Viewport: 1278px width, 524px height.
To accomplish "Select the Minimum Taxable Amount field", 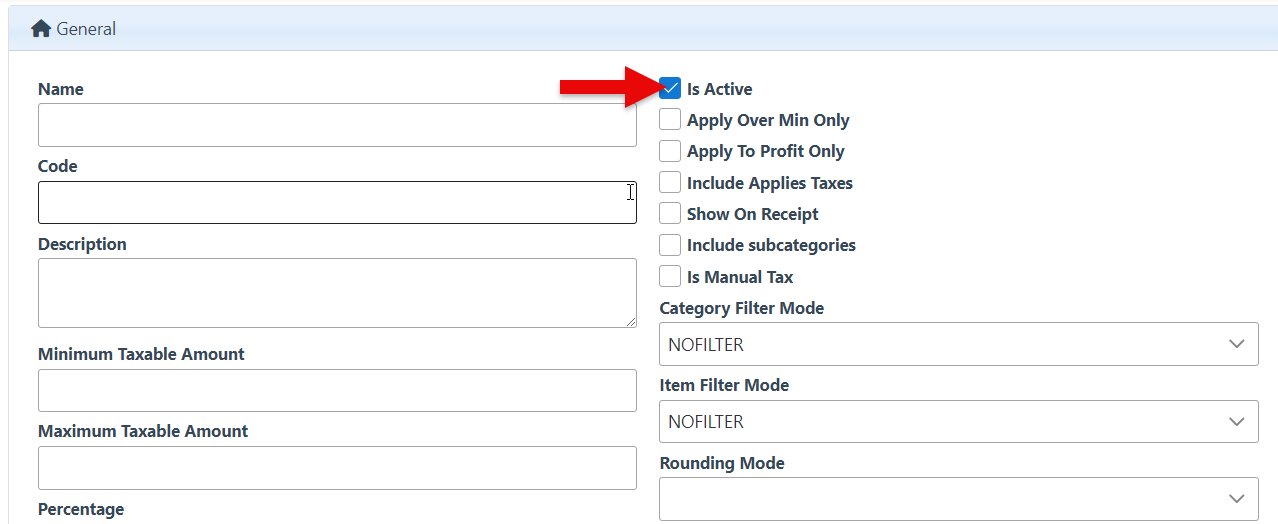I will (x=337, y=390).
